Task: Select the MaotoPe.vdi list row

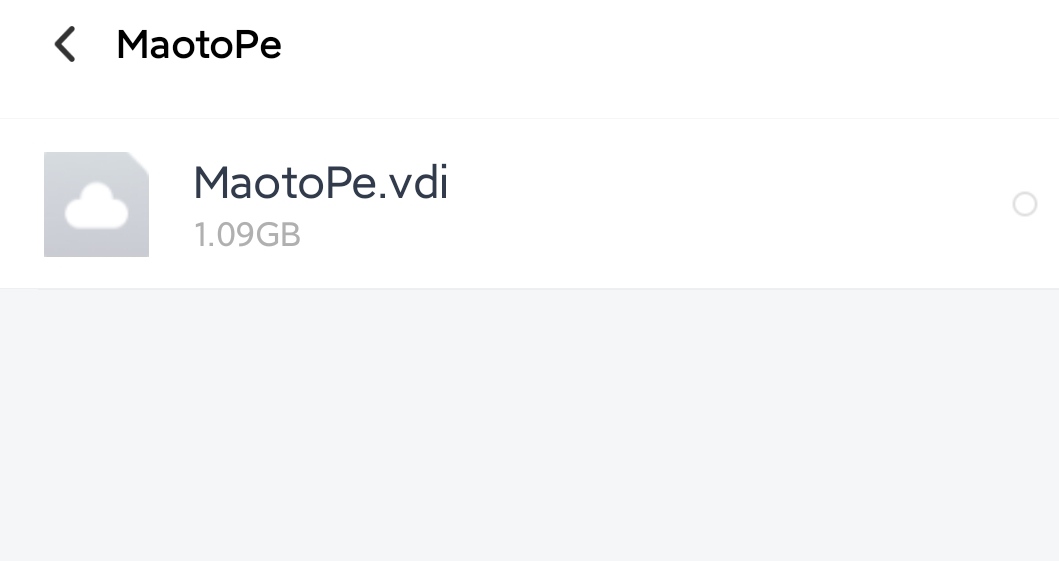Action: [x=530, y=204]
